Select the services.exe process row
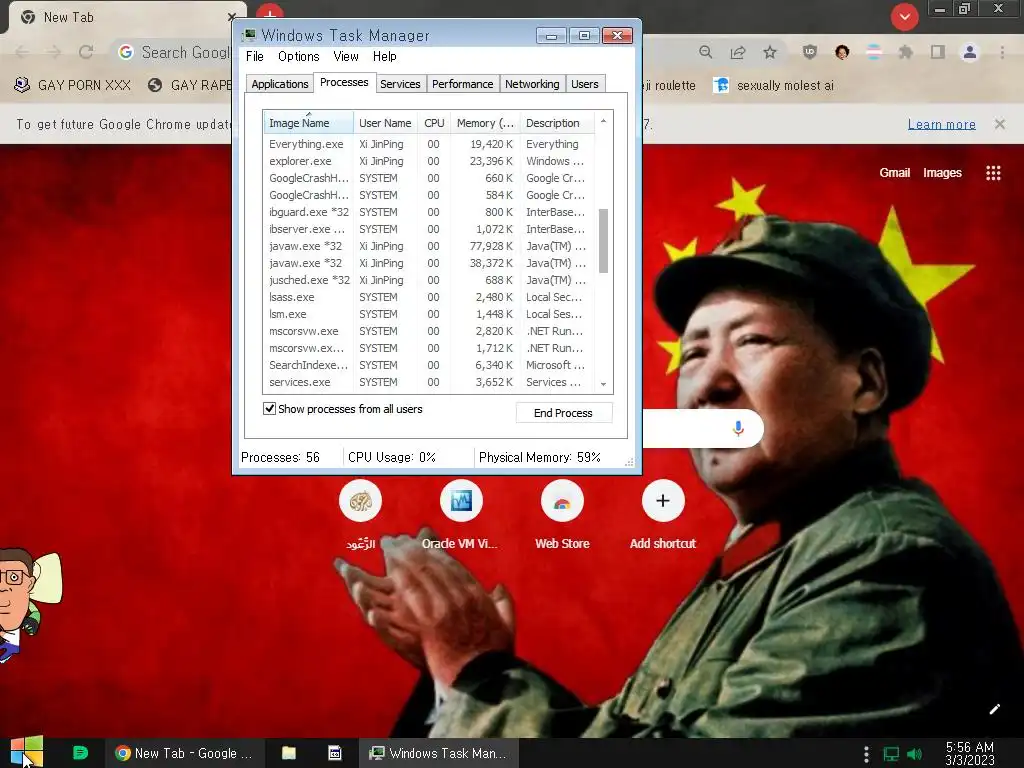 point(429,382)
